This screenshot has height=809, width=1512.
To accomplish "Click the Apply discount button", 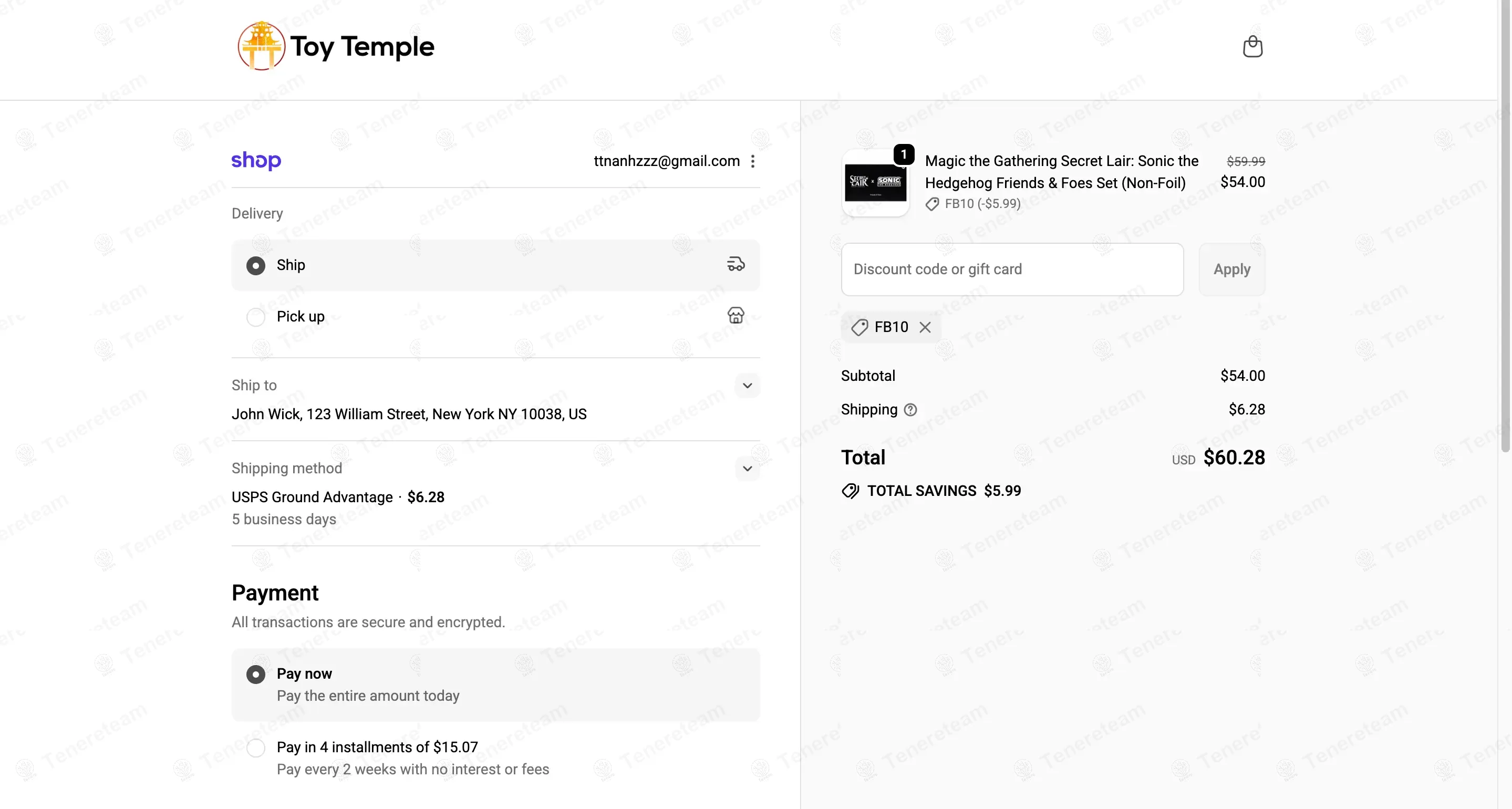I will (x=1231, y=269).
